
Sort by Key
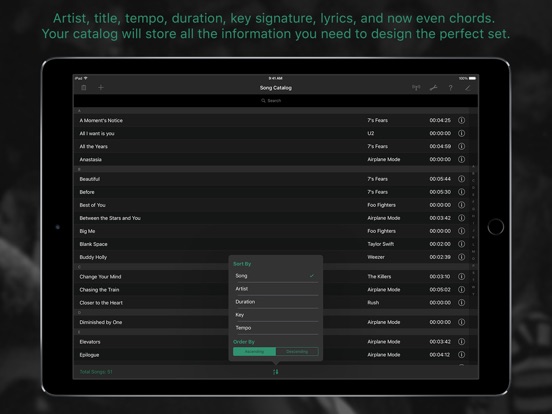point(276,315)
